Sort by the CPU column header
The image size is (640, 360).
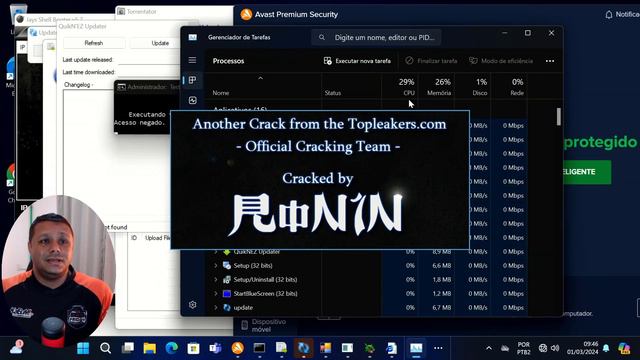(x=409, y=93)
